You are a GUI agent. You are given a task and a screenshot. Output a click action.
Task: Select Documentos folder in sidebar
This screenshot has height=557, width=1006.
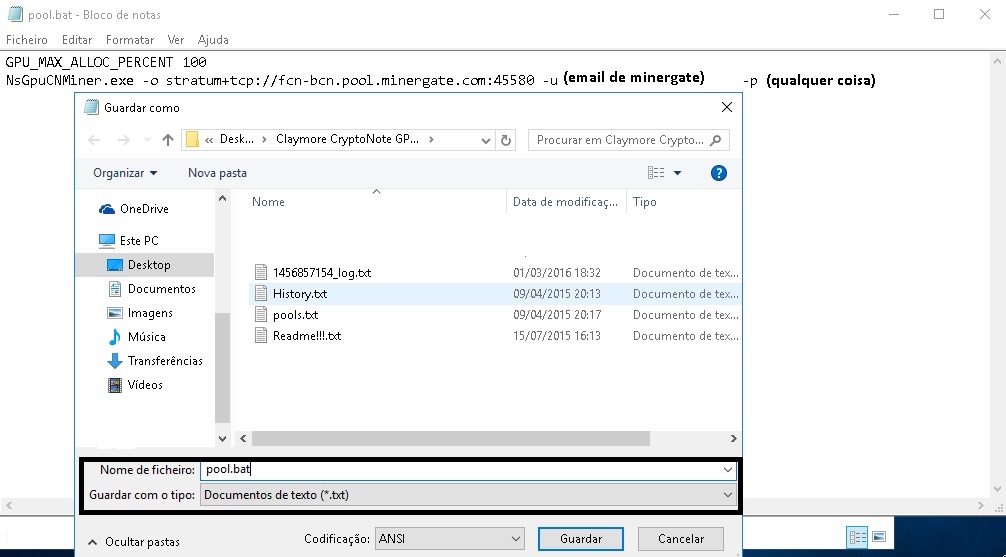click(x=162, y=289)
